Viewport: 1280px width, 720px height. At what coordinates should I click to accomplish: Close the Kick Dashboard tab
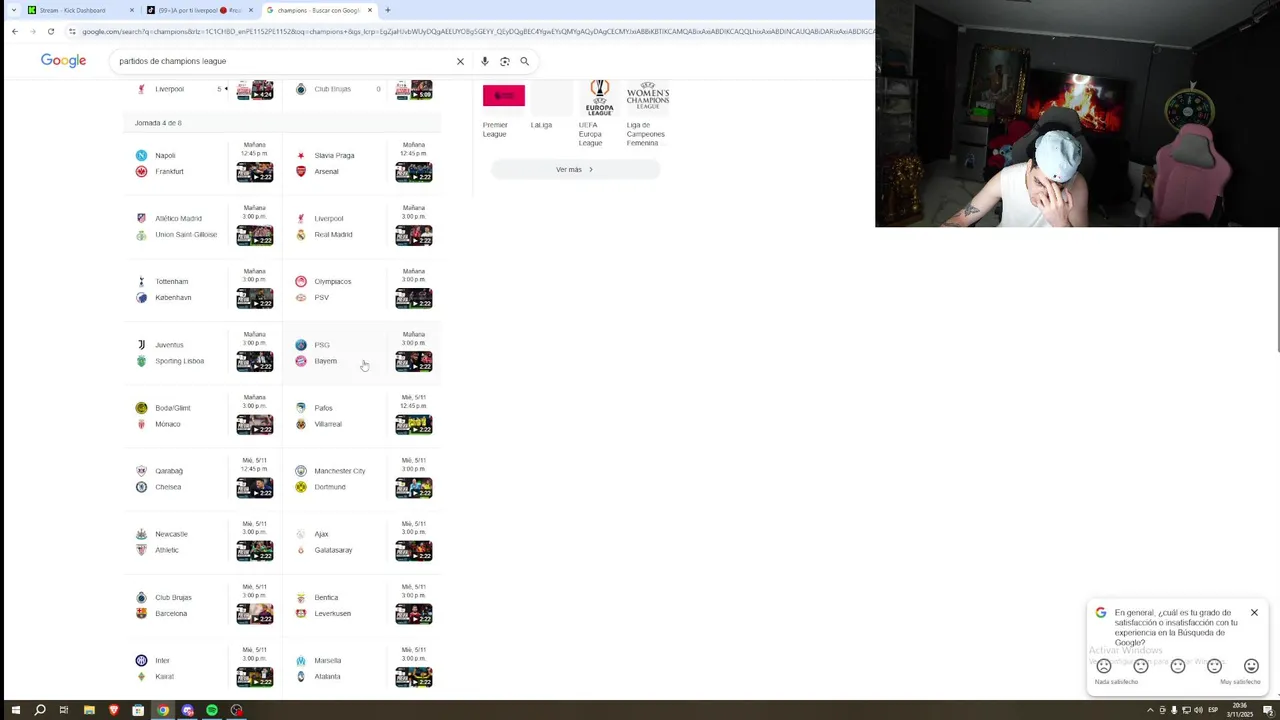[132, 10]
